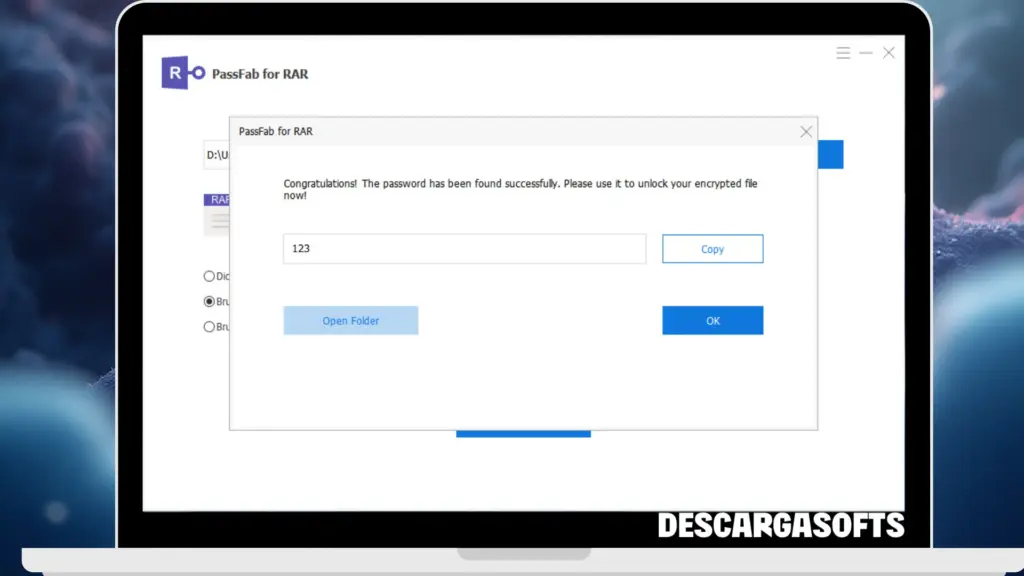
Task: Click the file path field starting with D:\
Action: [x=217, y=155]
